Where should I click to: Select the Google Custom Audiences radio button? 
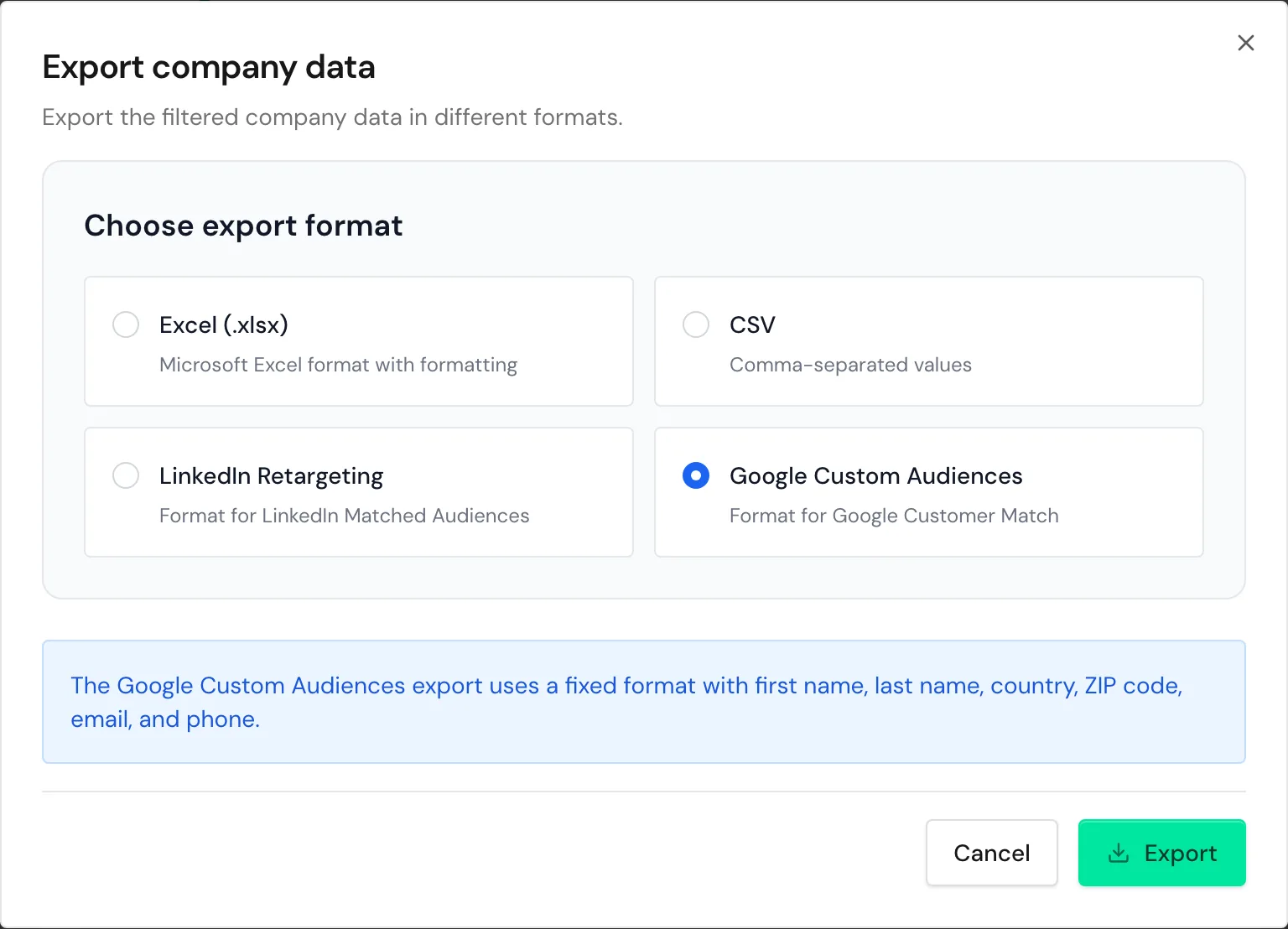click(696, 475)
